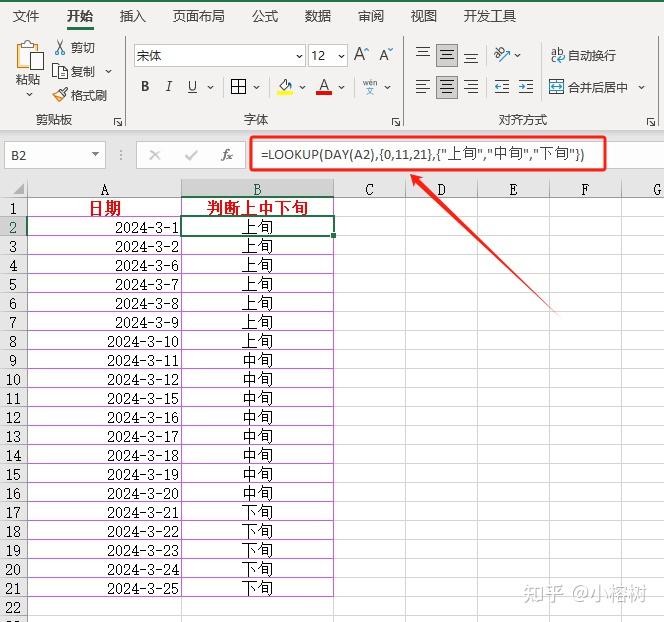Viewport: 664px width, 622px height.
Task: Switch to the 插入 (Insert) tab
Action: [x=133, y=16]
